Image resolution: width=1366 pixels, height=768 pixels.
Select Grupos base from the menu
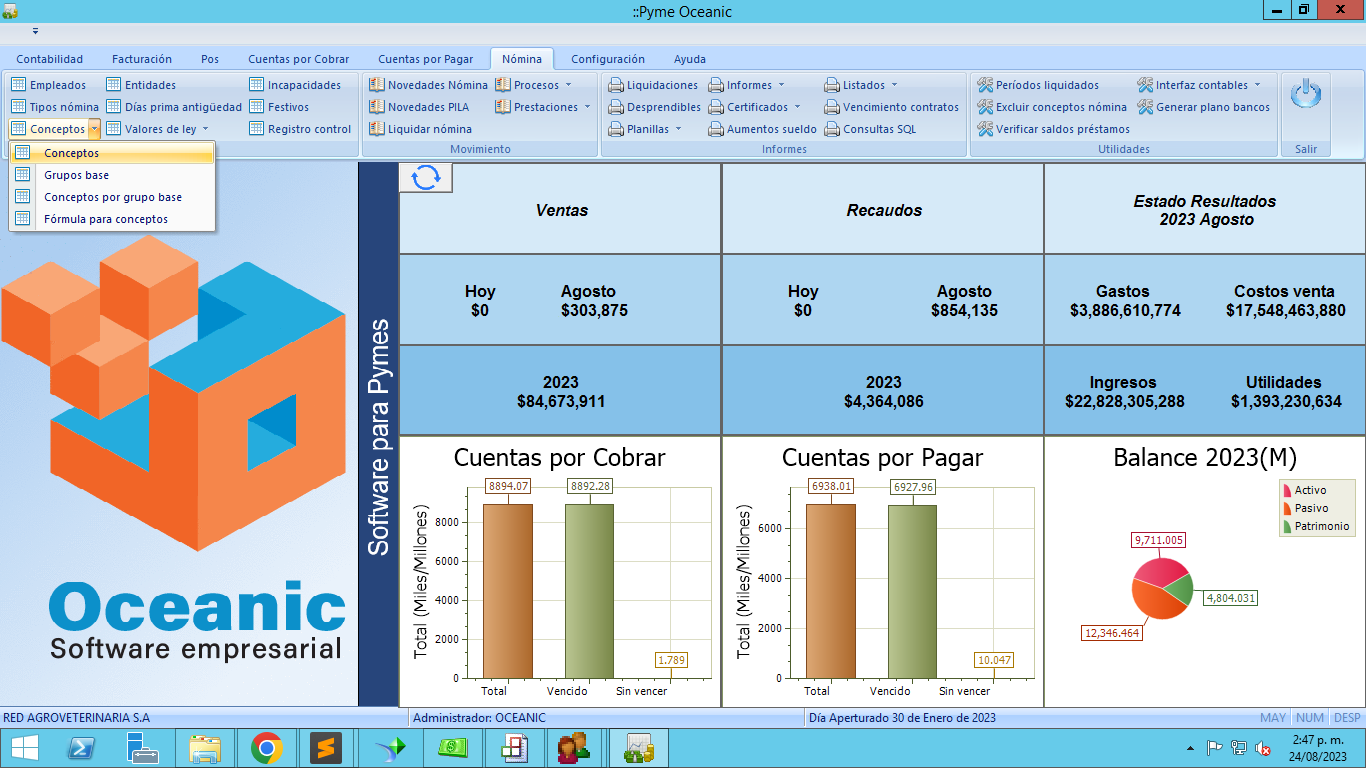[x=76, y=175]
